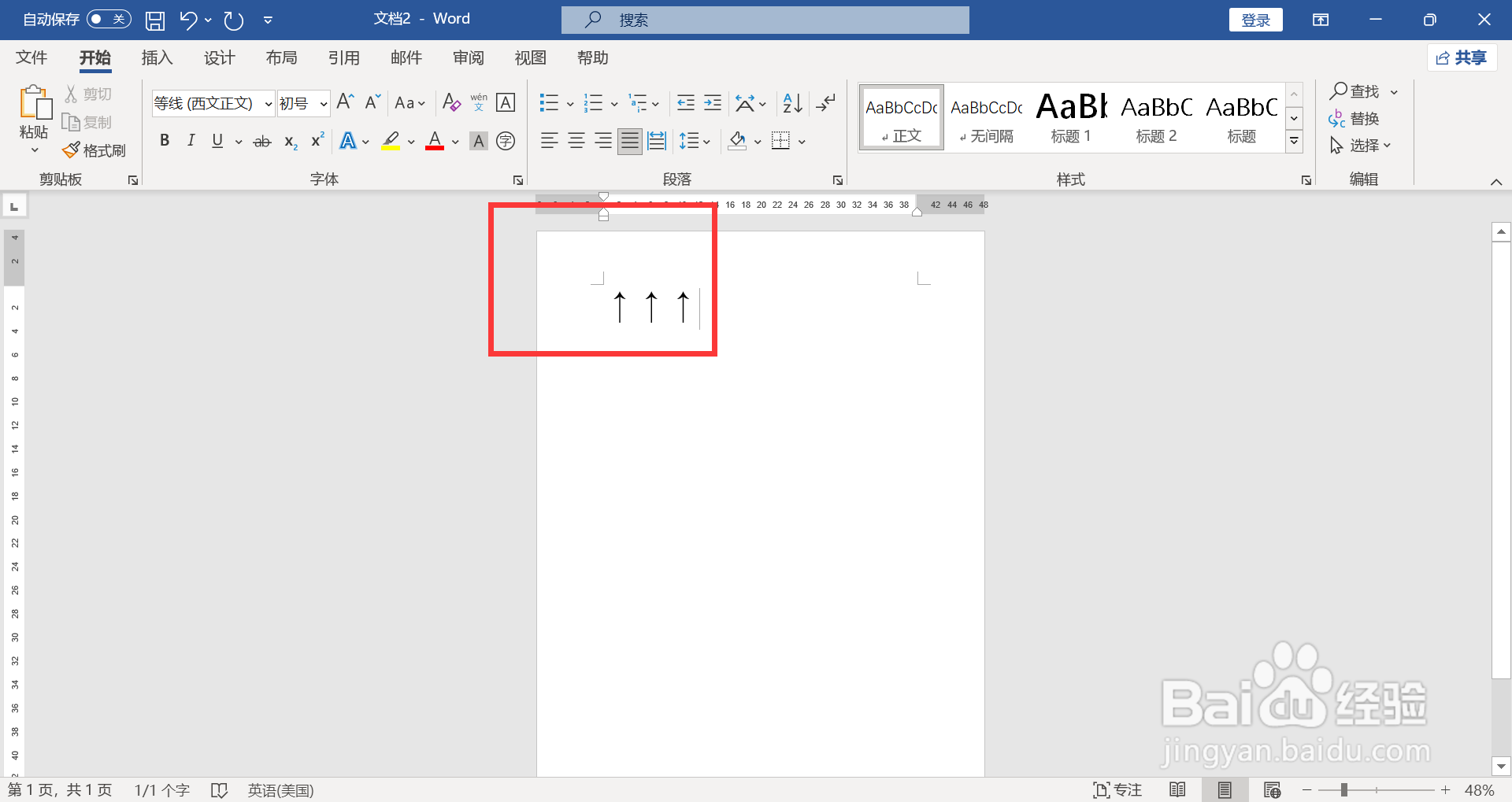Viewport: 1512px width, 802px height.
Task: Collapse the ribbon
Action: click(x=1496, y=182)
